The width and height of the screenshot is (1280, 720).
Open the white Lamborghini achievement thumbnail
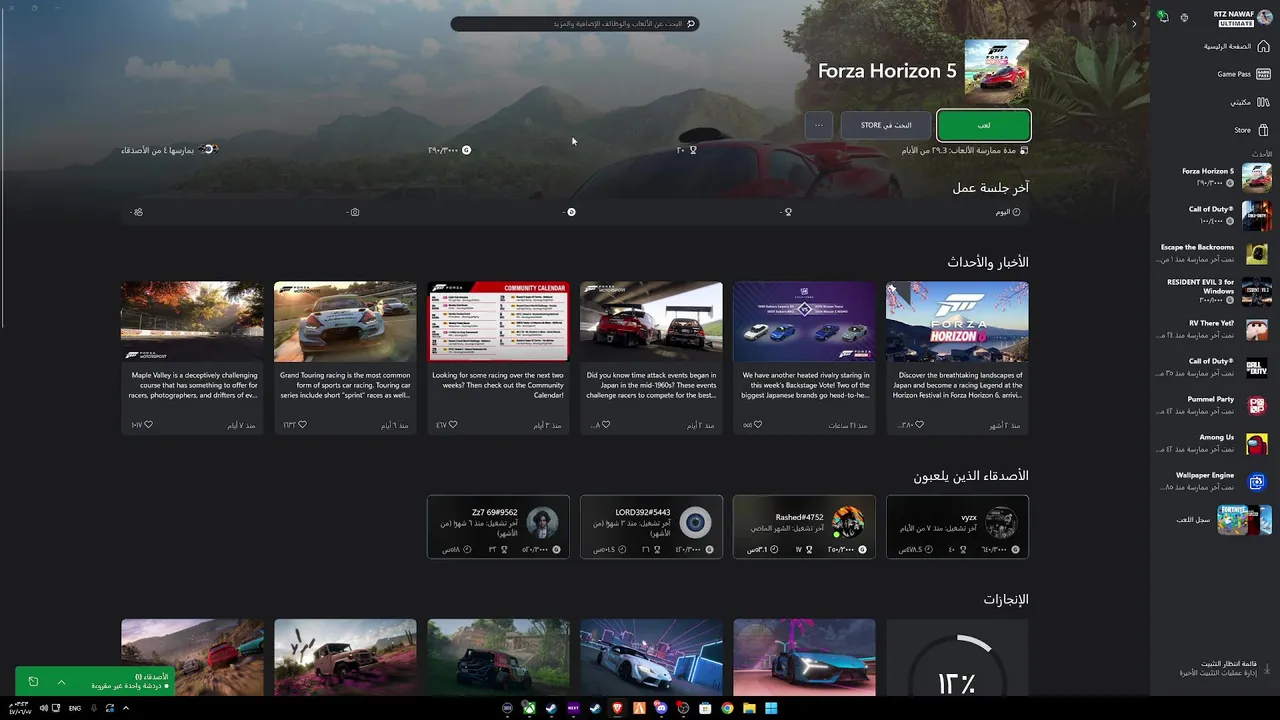[x=651, y=657]
